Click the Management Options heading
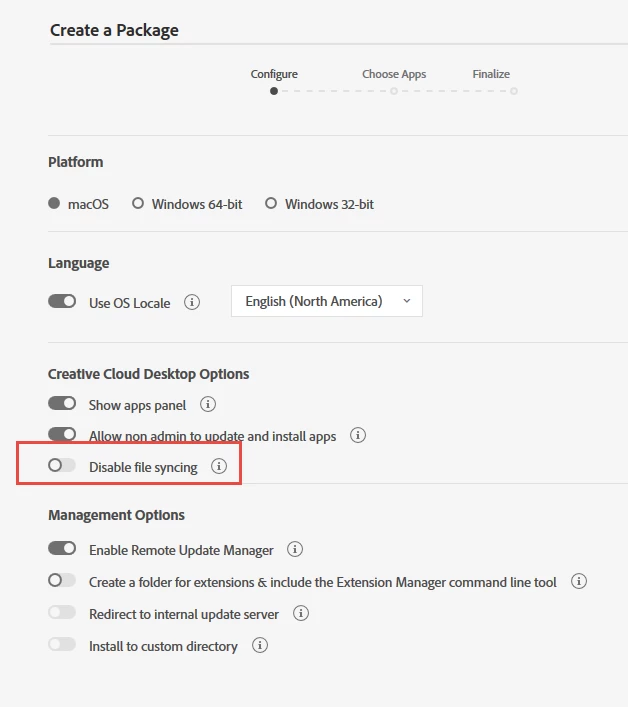The width and height of the screenshot is (628, 707). tap(116, 515)
